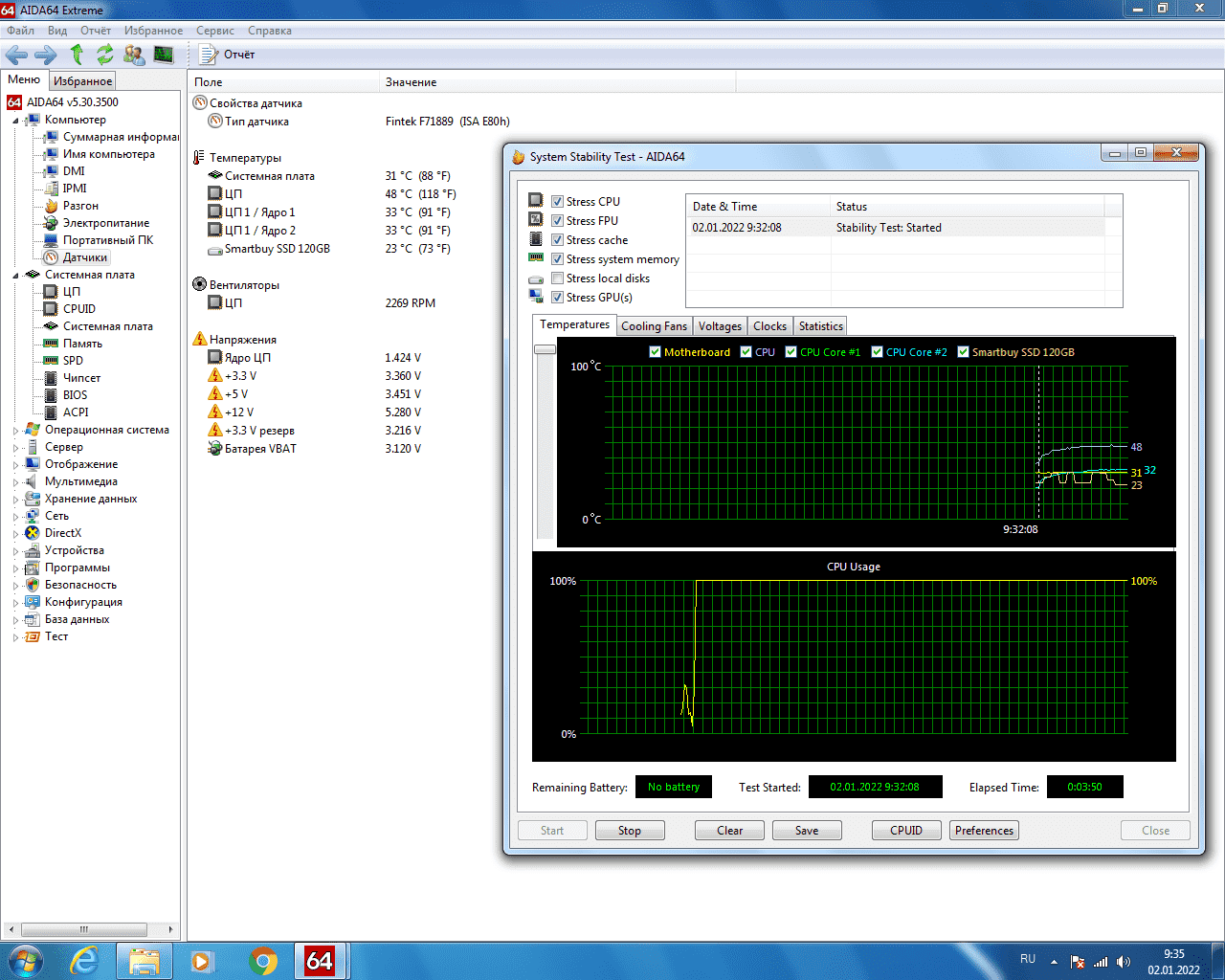Viewport: 1225px width, 980px height.
Task: Click the Значение column header
Action: click(x=557, y=82)
